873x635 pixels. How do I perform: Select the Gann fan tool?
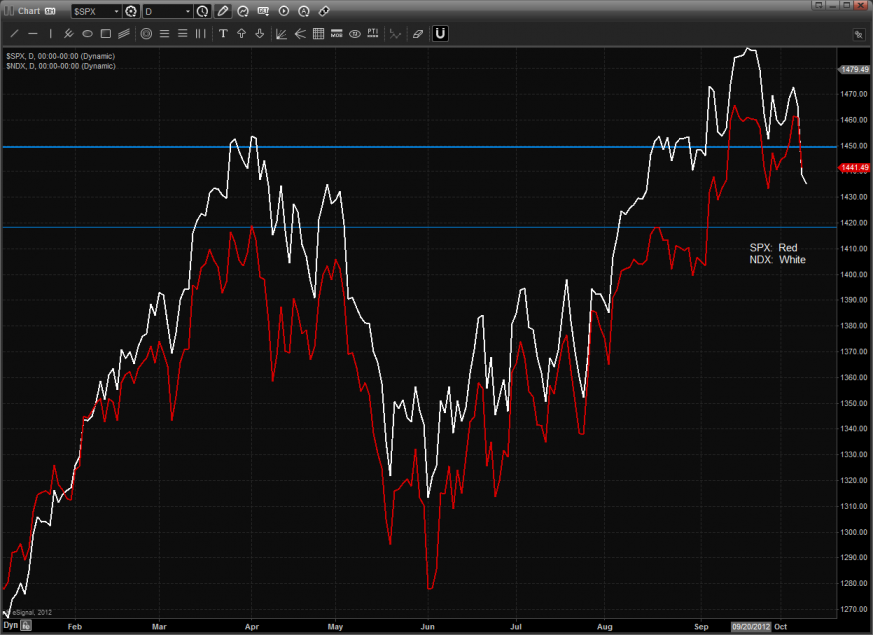281,34
